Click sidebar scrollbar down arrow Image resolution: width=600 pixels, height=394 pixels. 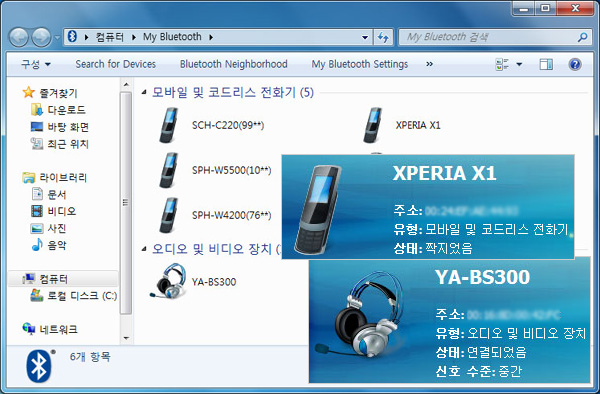[x=126, y=338]
